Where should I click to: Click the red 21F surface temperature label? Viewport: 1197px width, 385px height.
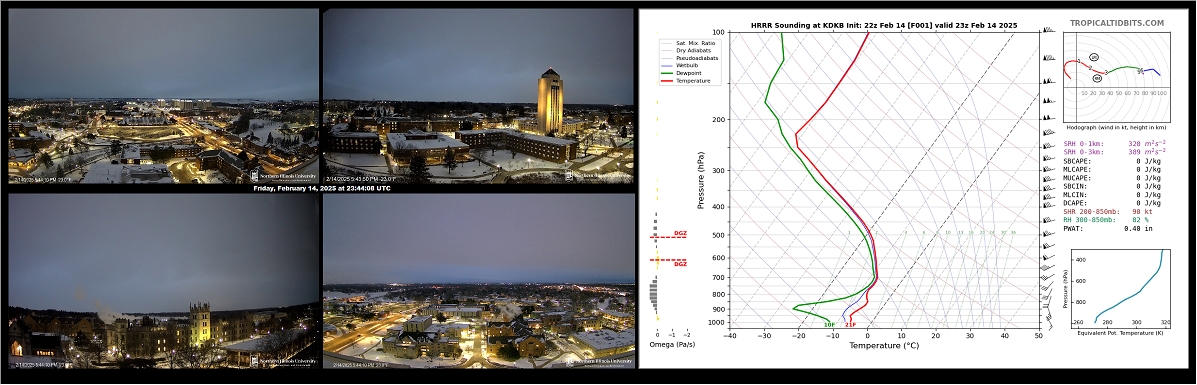coord(850,325)
